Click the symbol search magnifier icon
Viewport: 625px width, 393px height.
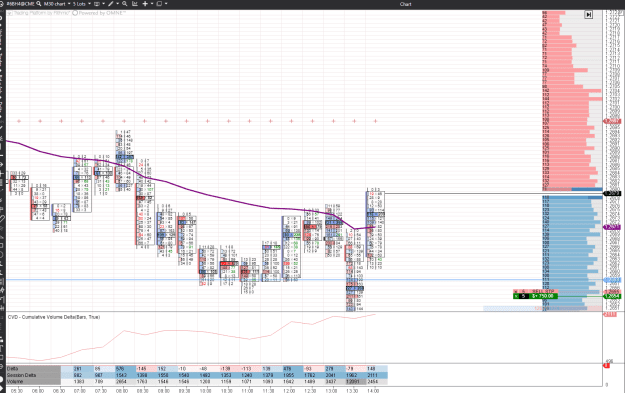[39, 4]
